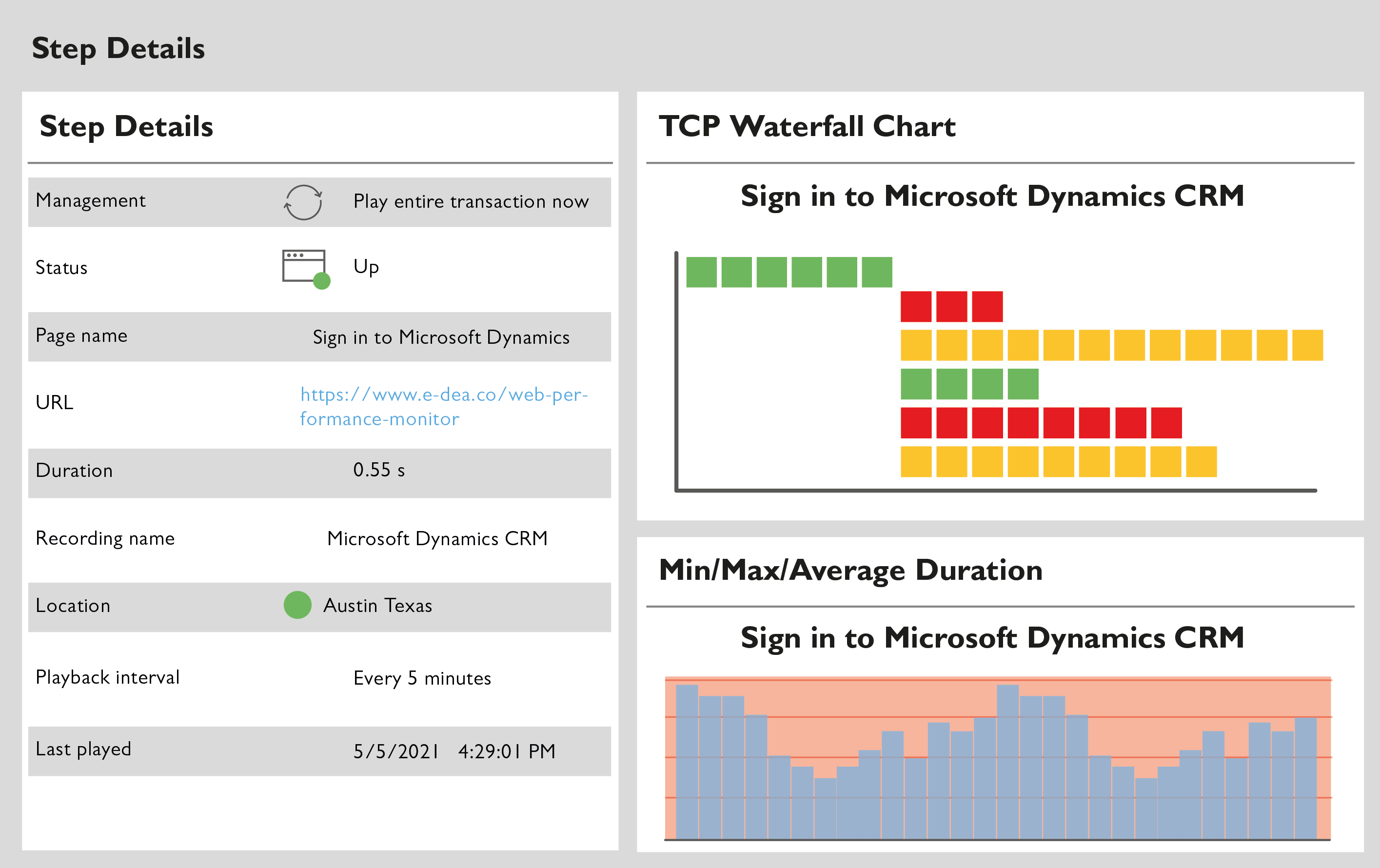
Task: Click the last bar in the duration bar chart
Action: click(x=1305, y=779)
